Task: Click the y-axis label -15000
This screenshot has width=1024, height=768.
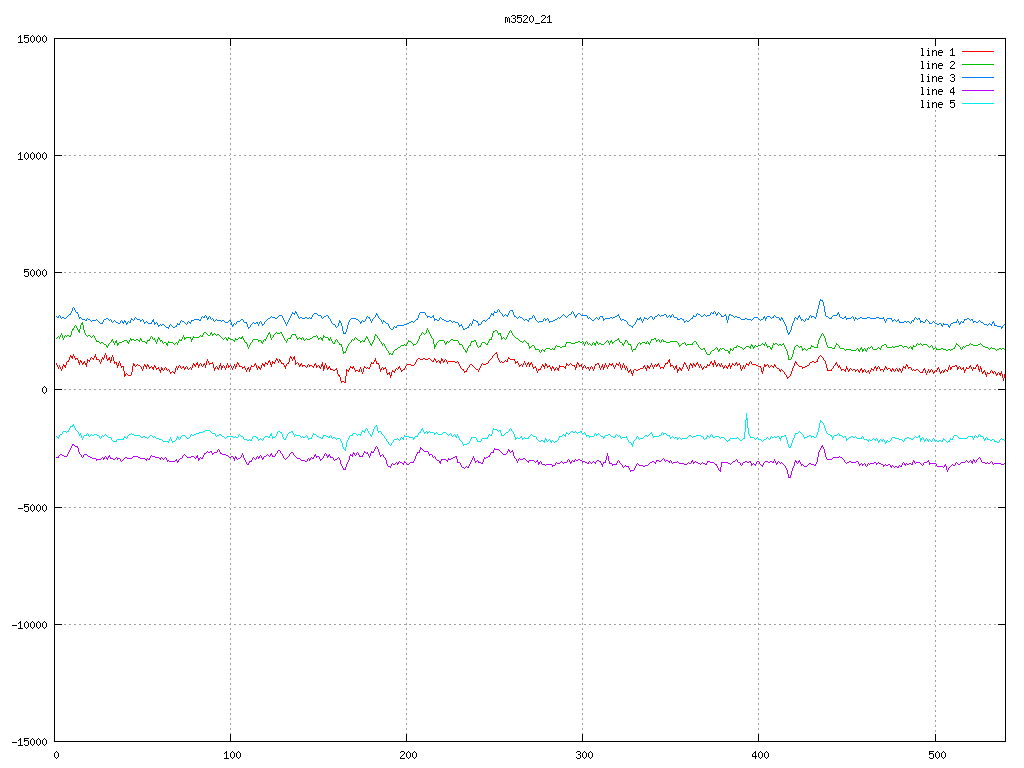Action: click(x=29, y=742)
